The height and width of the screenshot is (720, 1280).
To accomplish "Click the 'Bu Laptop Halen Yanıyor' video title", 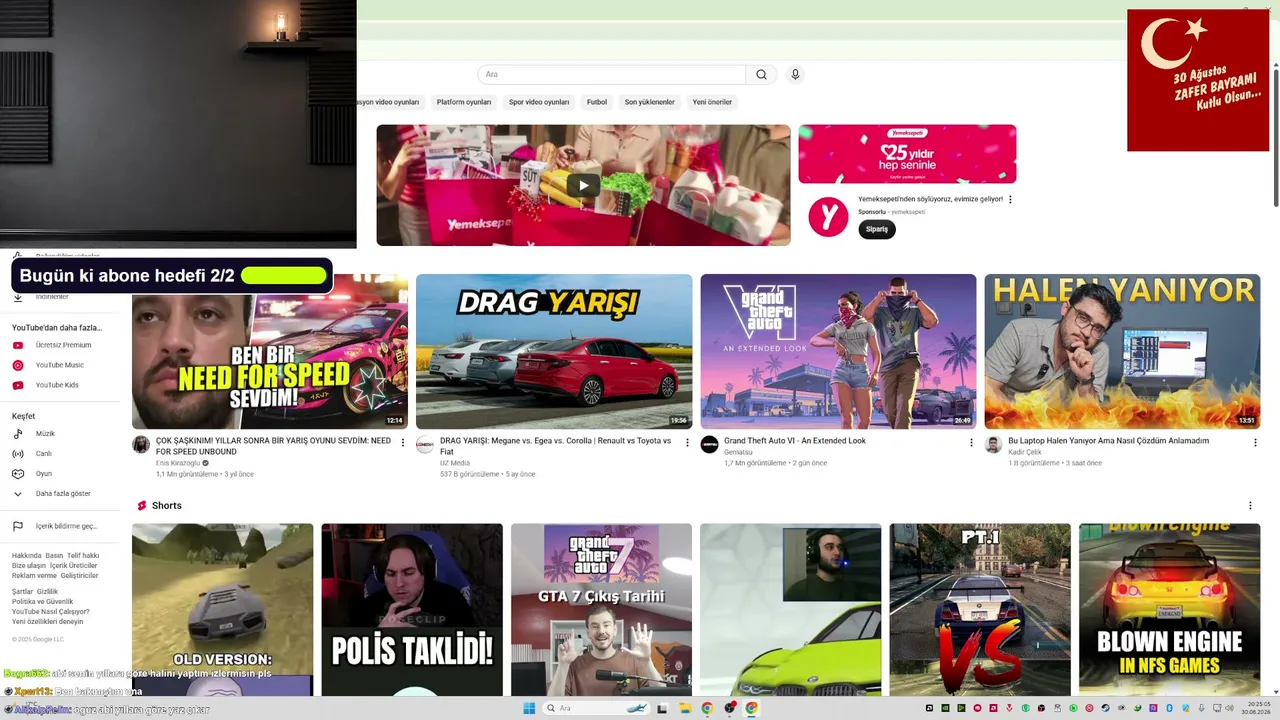I will (x=1108, y=441).
